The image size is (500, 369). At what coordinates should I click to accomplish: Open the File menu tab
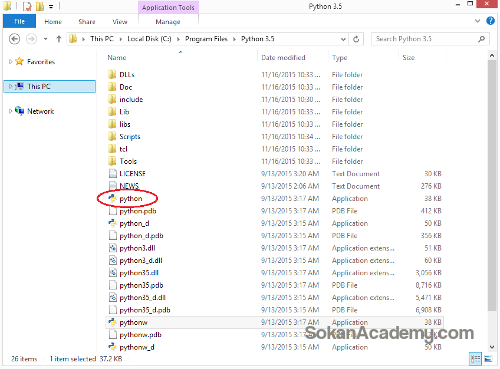click(x=19, y=21)
